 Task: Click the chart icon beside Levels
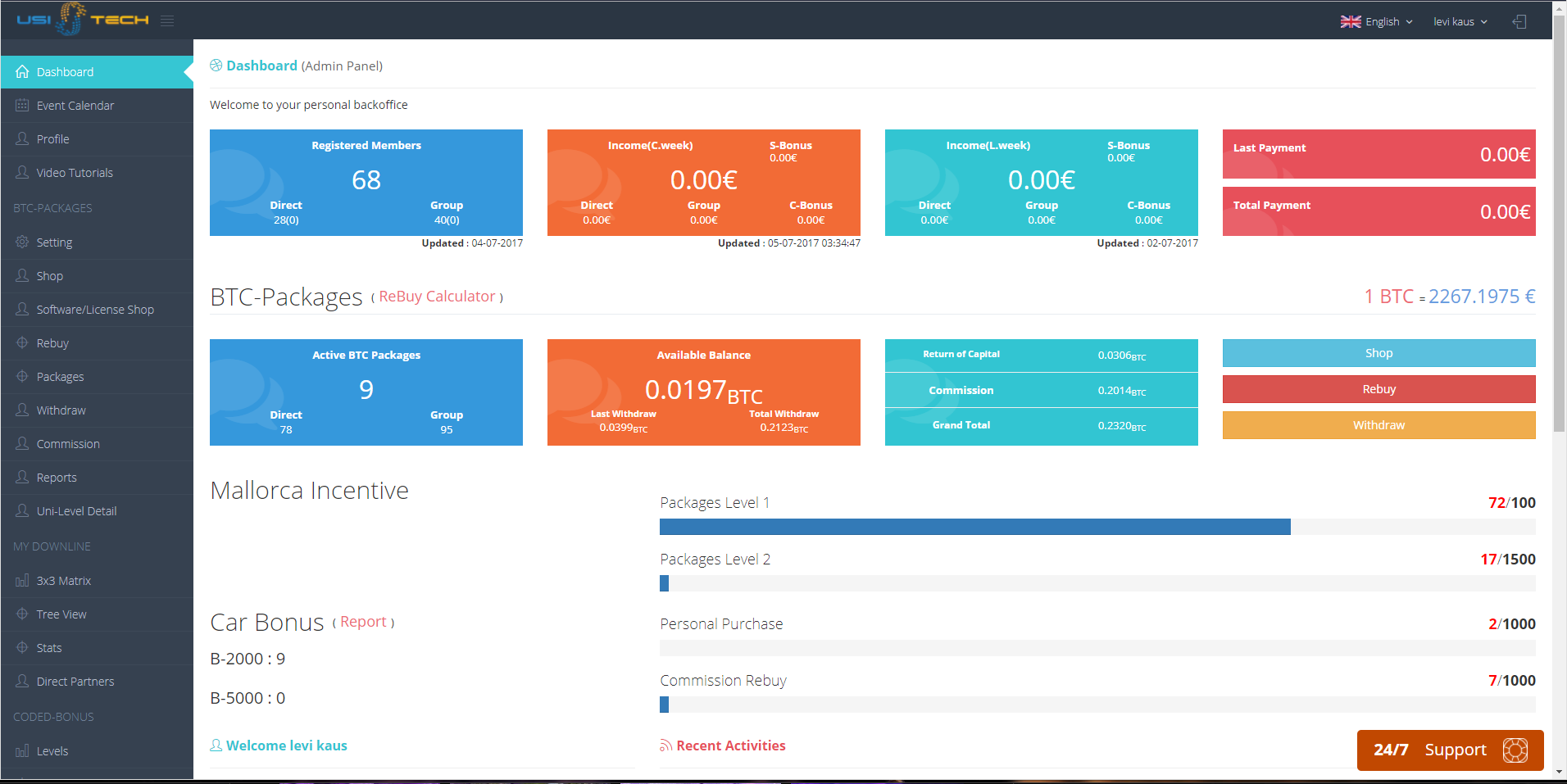[22, 750]
